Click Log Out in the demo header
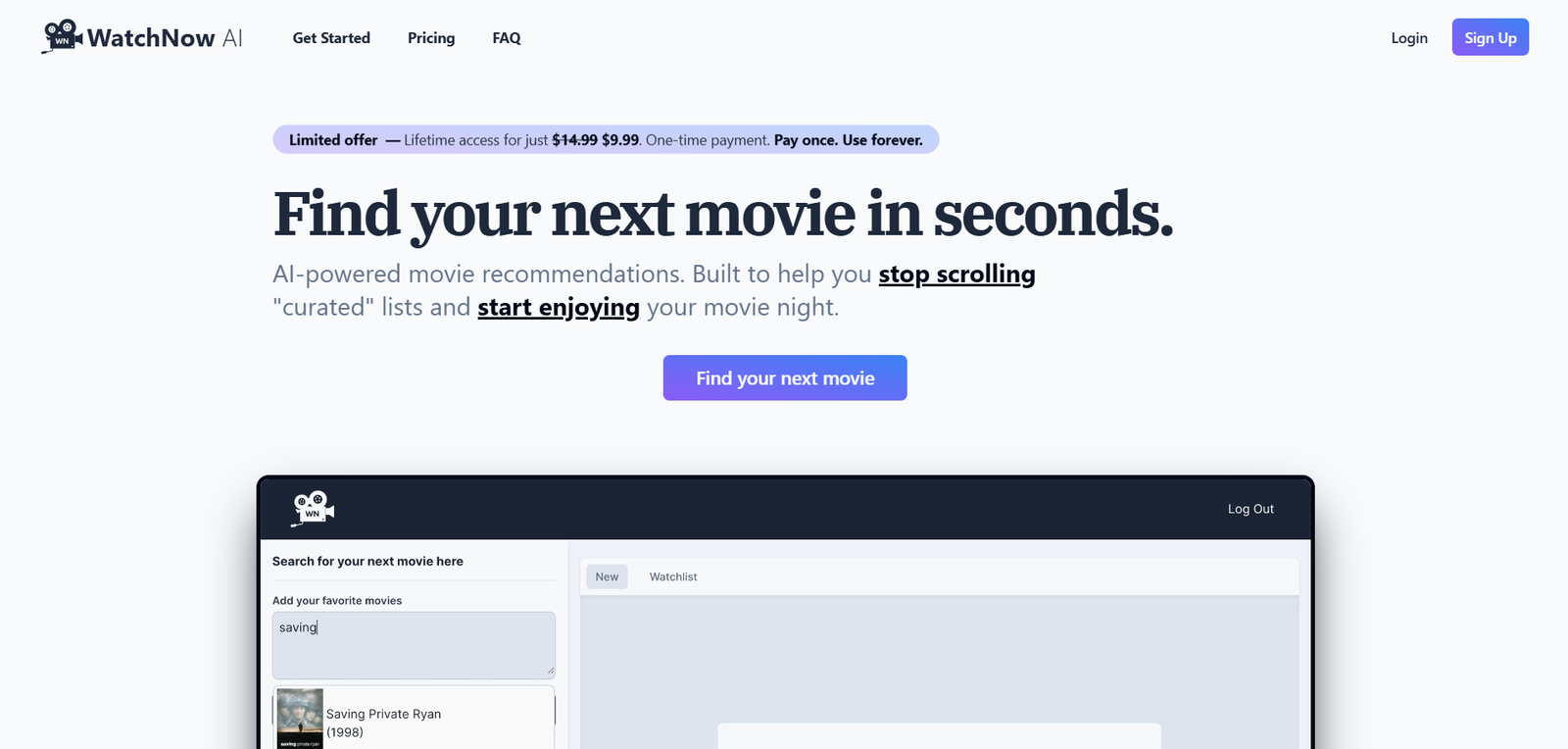 pos(1250,509)
